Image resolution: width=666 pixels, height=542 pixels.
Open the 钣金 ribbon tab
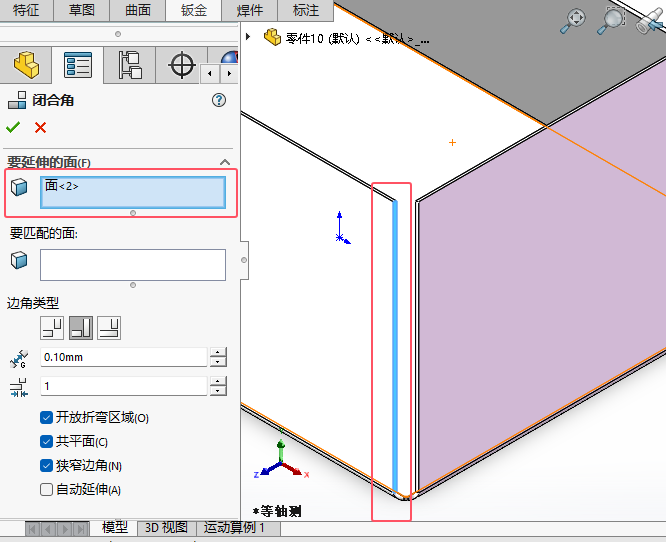pos(194,10)
